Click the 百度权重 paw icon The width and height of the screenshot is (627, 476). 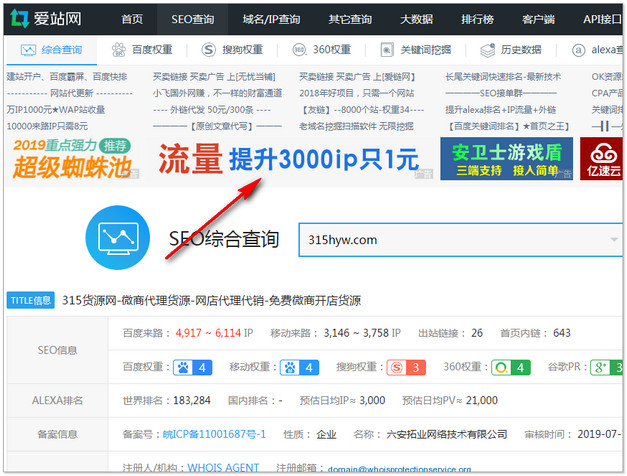[x=118, y=50]
